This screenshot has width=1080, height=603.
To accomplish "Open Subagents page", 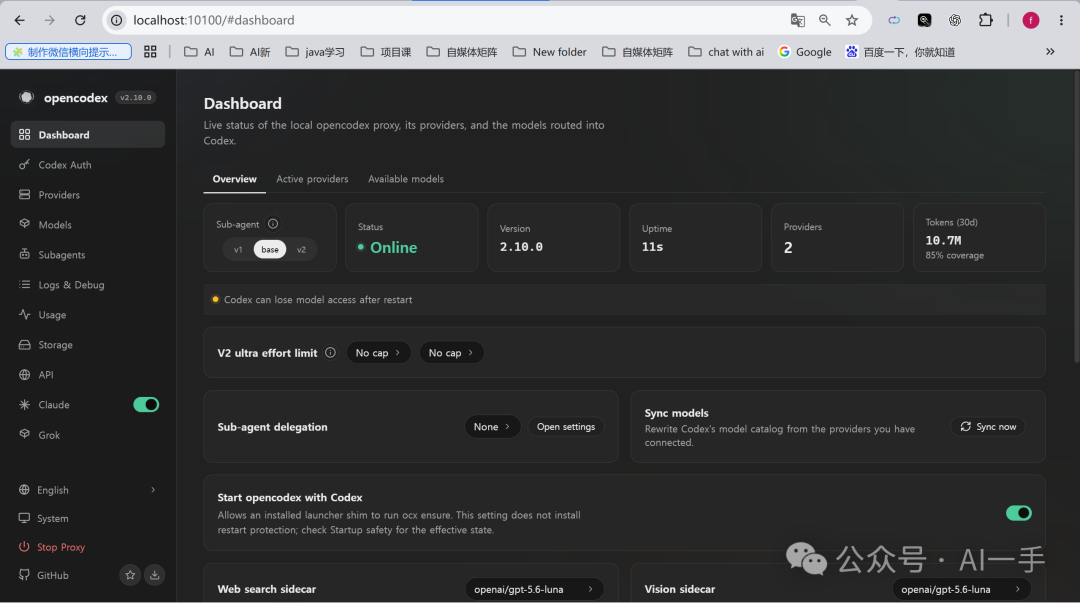I will point(87,255).
